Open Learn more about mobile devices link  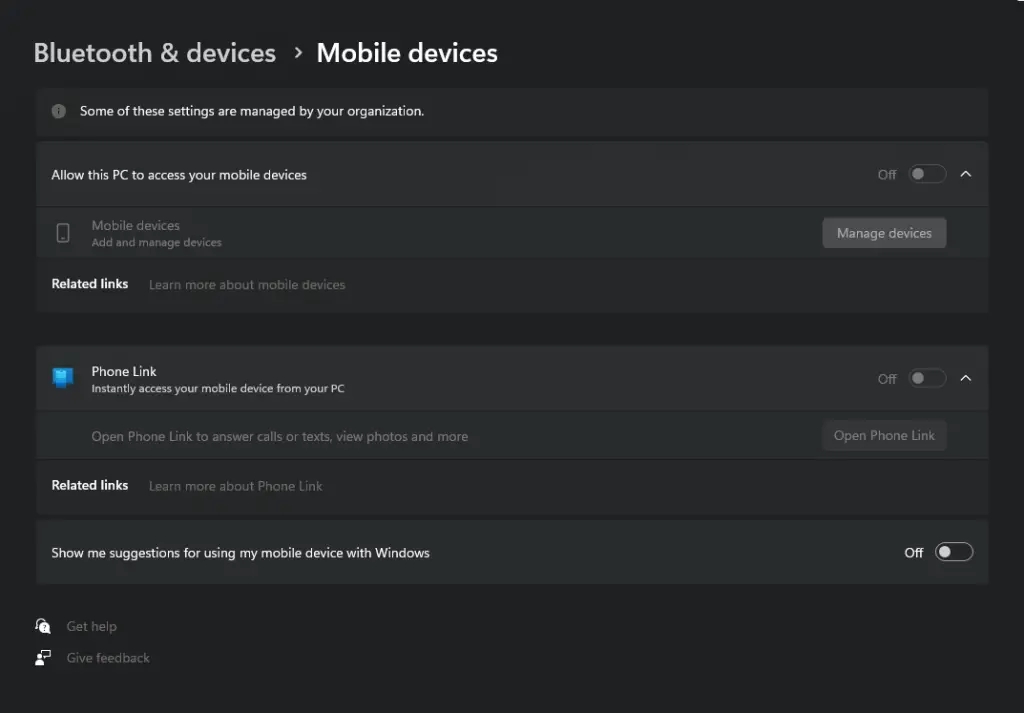pos(247,285)
